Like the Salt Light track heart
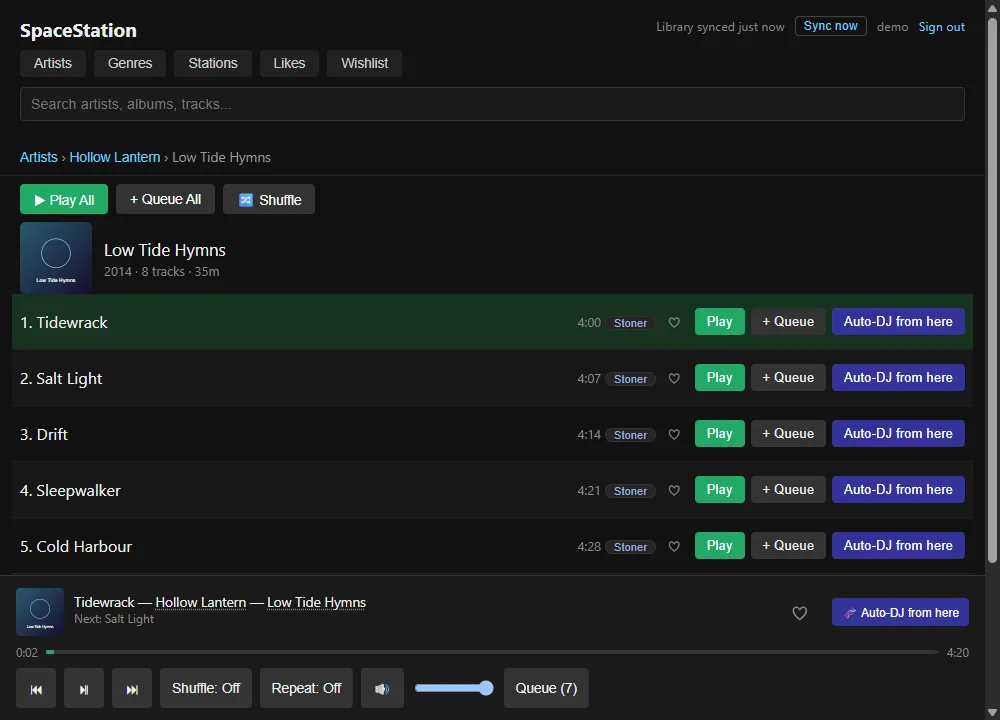1000x720 pixels. (x=673, y=379)
